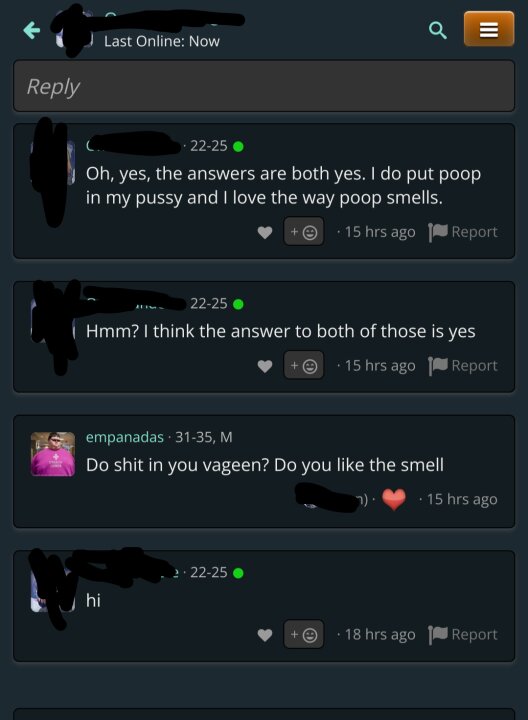This screenshot has height=720, width=528.
Task: Add emoji reaction to "hi" post
Action: coord(303,634)
